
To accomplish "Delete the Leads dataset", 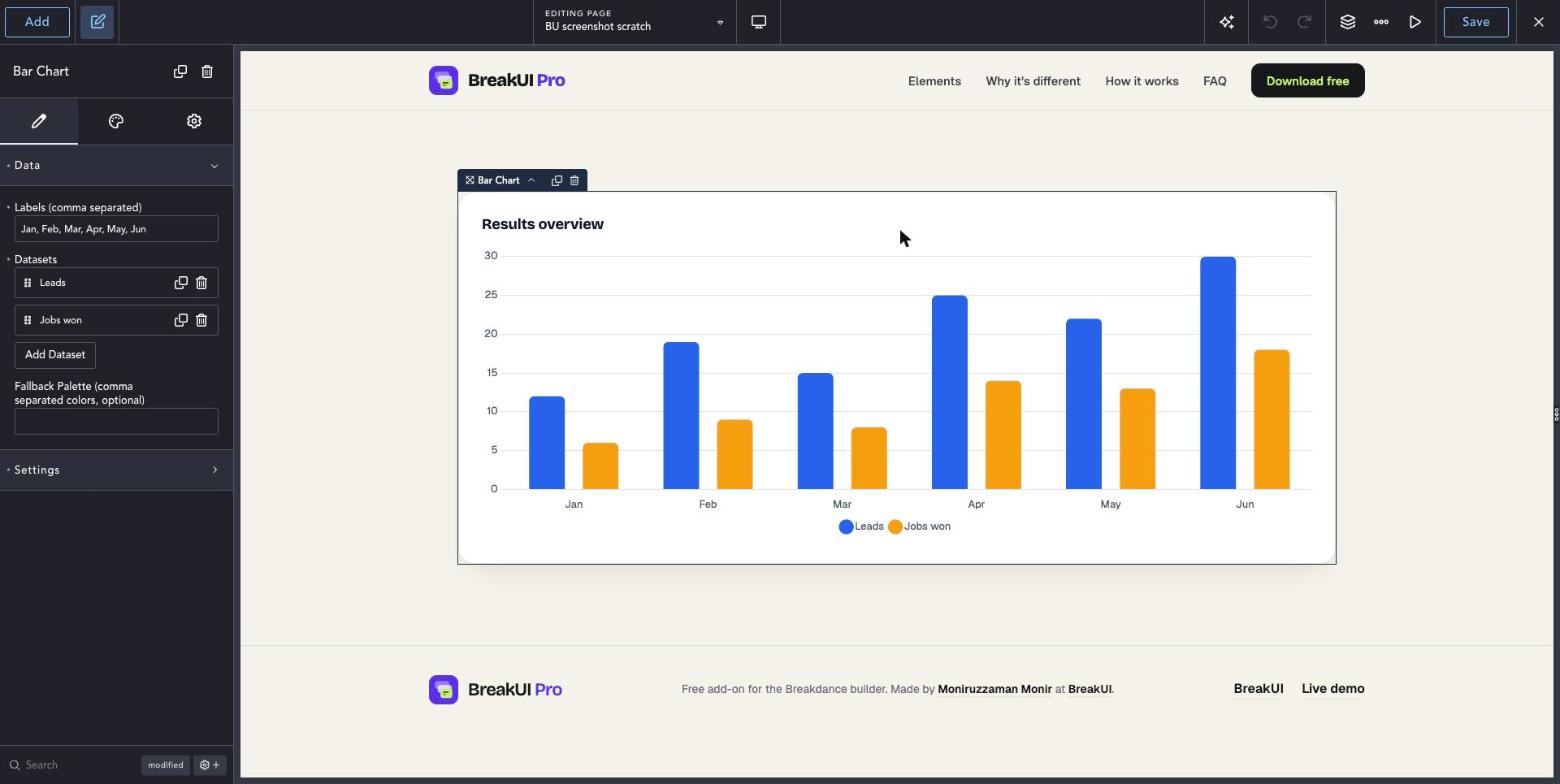I will [201, 283].
